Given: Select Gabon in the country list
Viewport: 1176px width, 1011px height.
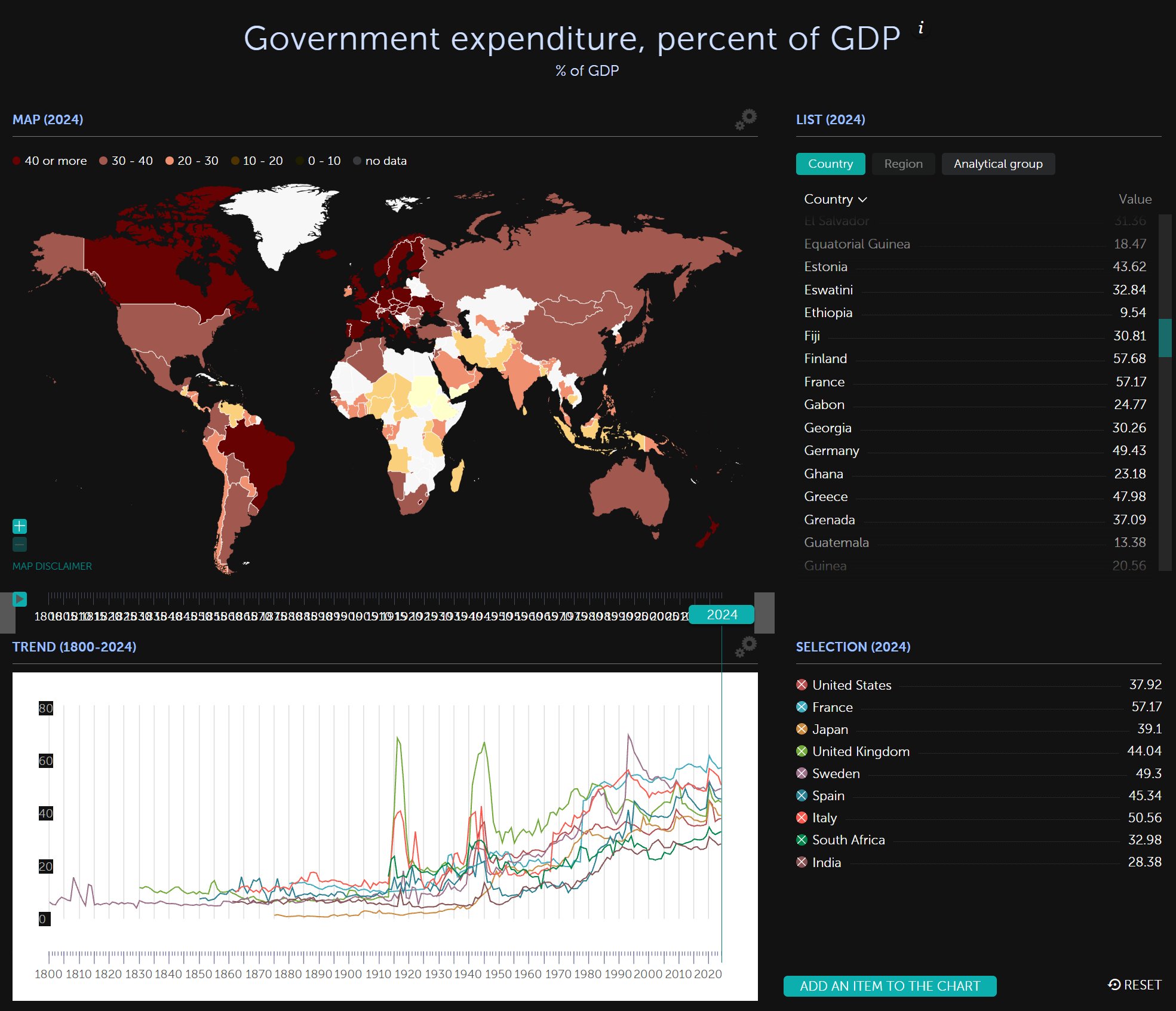Looking at the screenshot, I should [x=975, y=405].
